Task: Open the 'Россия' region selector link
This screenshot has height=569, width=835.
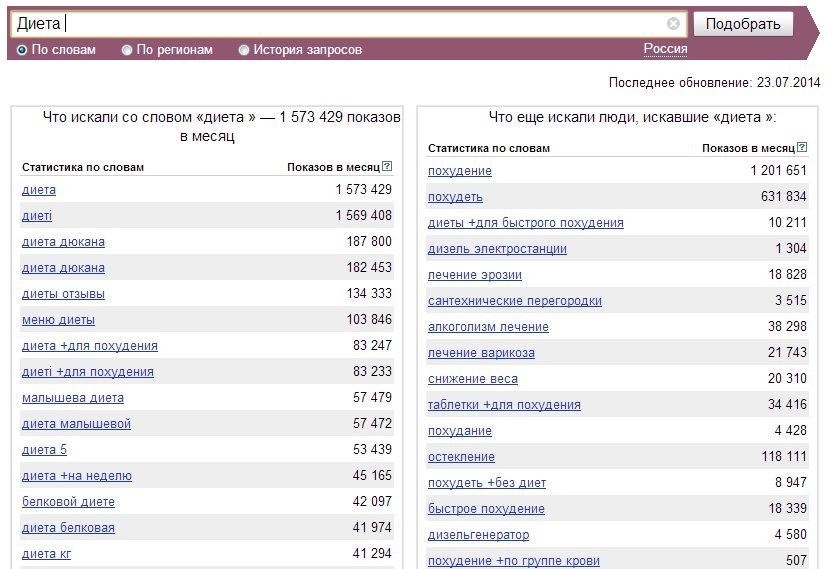Action: point(665,49)
